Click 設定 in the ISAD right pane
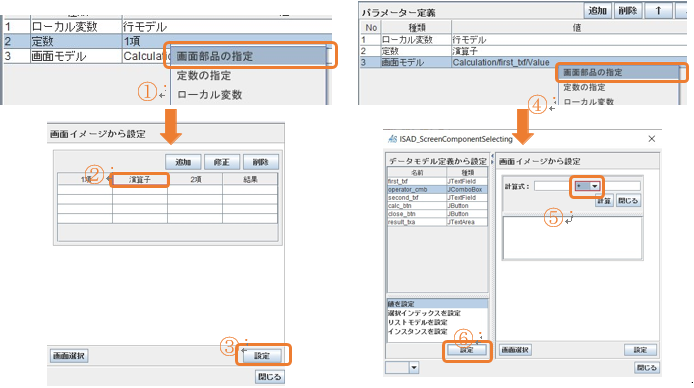694x388 pixels. pos(640,350)
